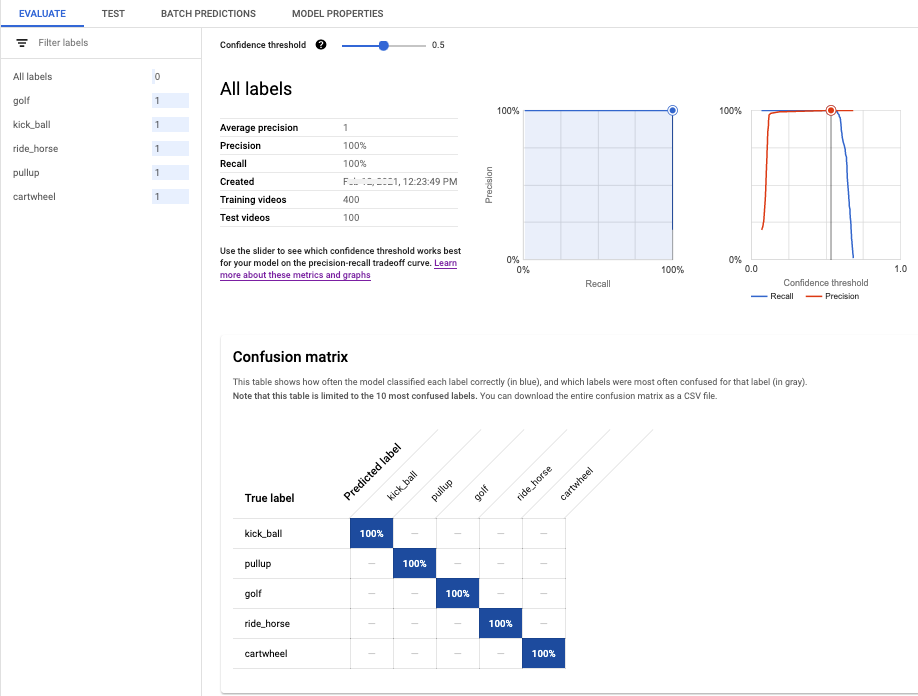
Task: Open the Confidence threshold help icon
Action: [x=321, y=44]
